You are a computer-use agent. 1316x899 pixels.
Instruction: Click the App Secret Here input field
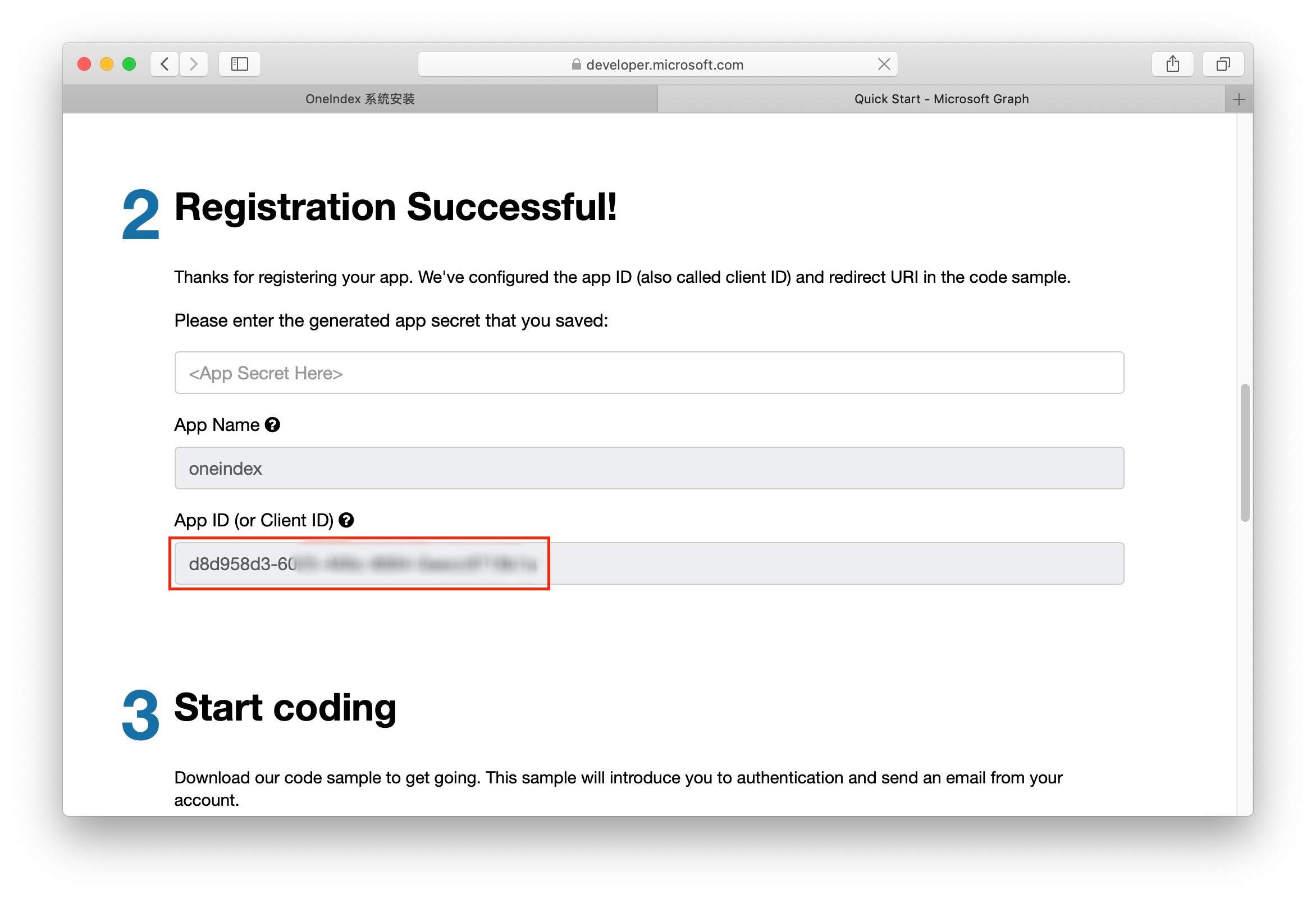click(648, 373)
